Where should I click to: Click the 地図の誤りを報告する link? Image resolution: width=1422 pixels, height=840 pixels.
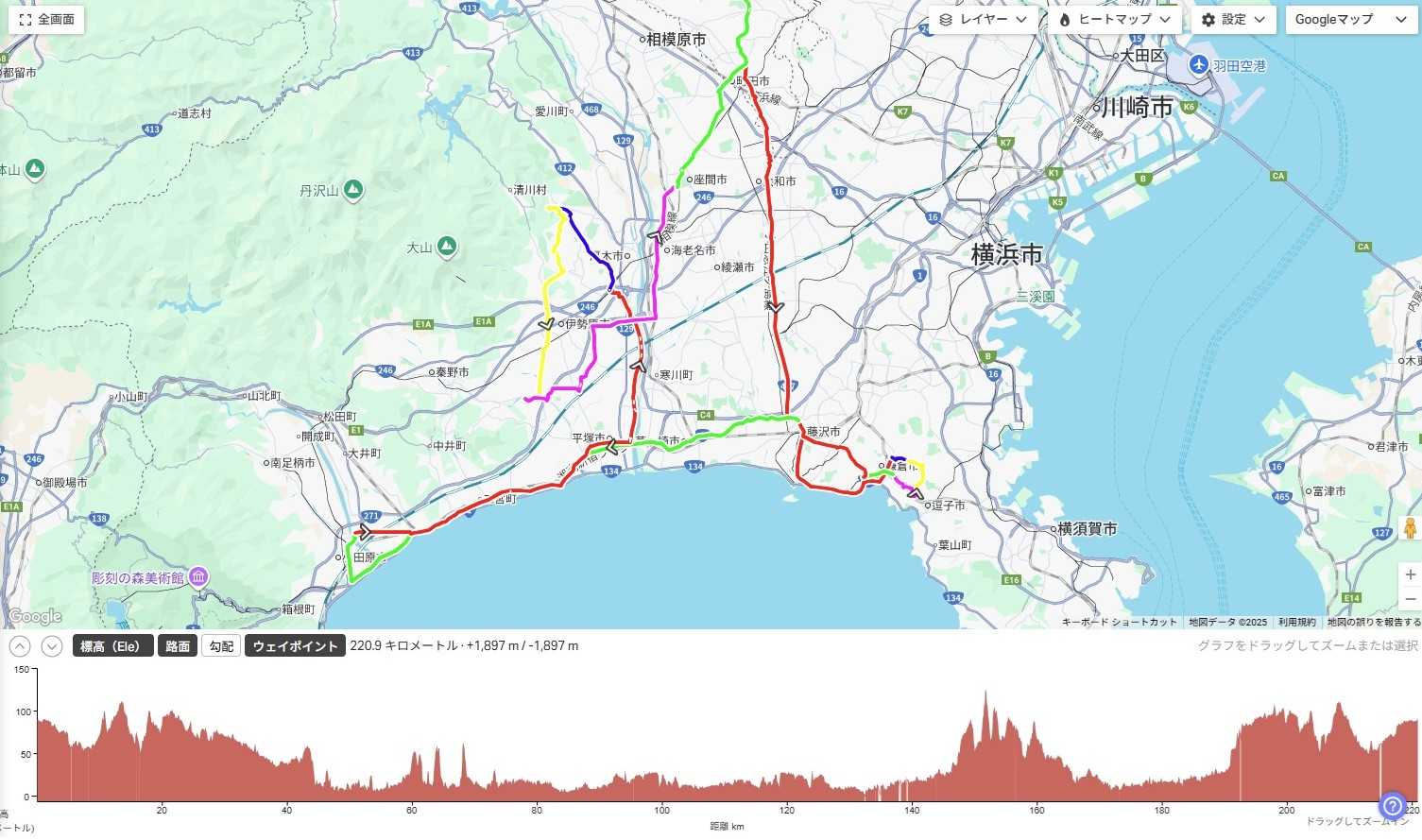(x=1373, y=622)
